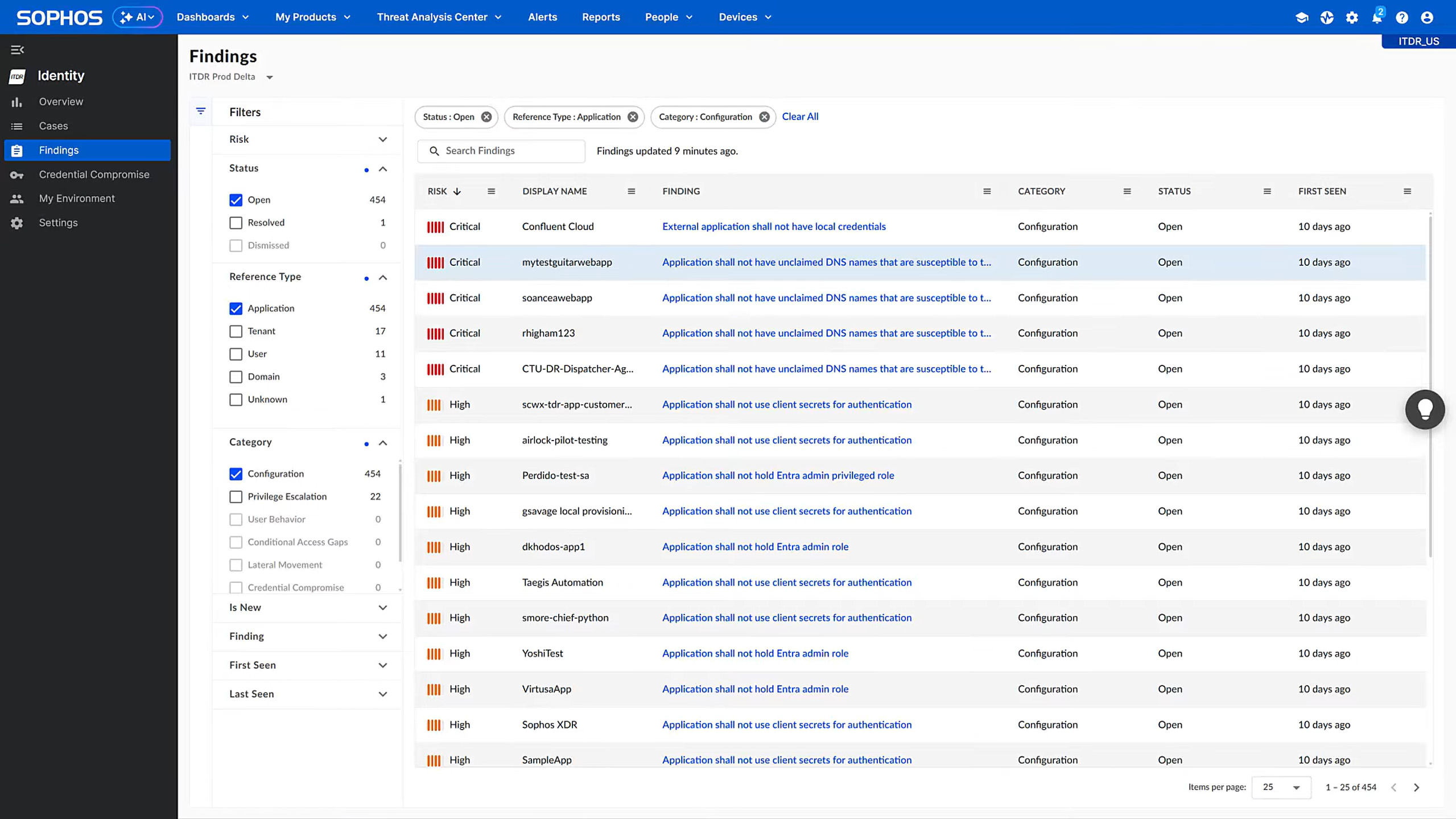This screenshot has width=1456, height=819.
Task: Go to next page of findings
Action: [x=1416, y=787]
